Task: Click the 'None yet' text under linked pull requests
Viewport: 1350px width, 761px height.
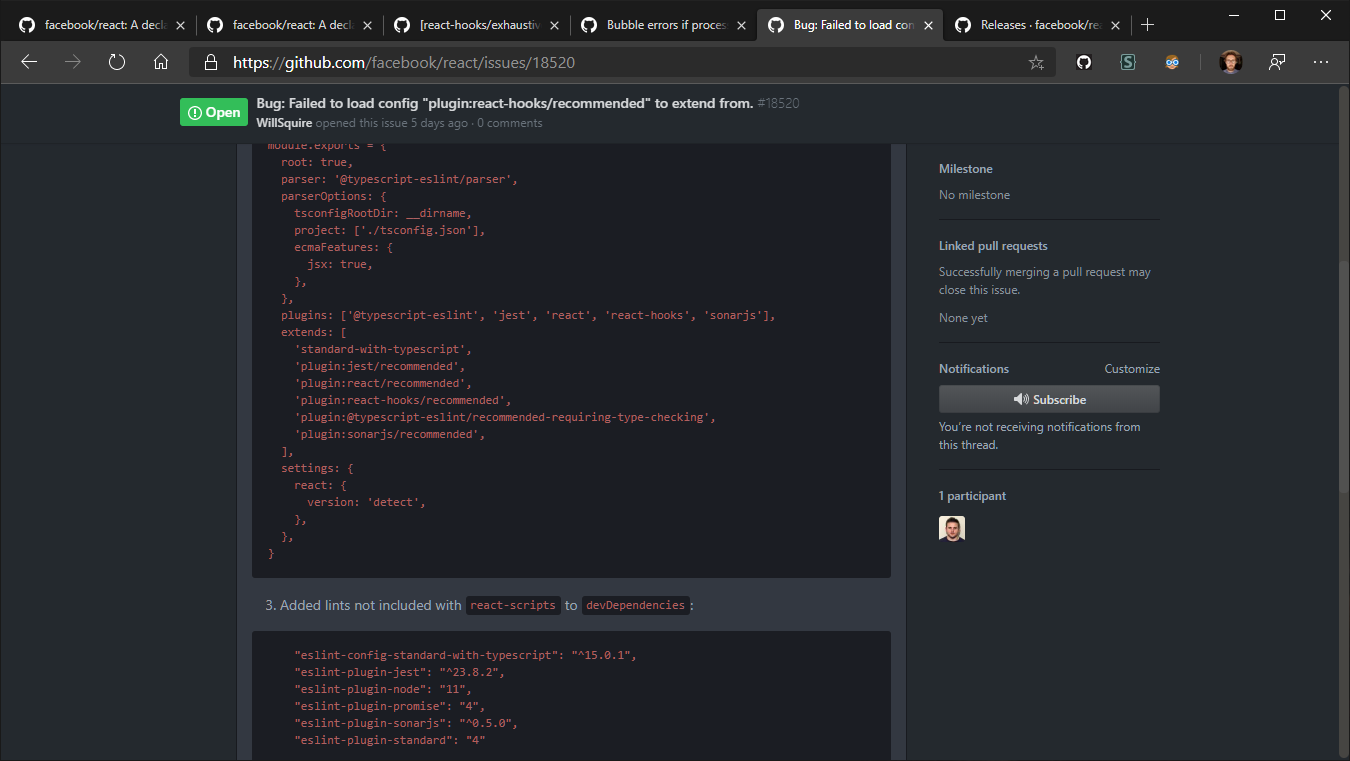Action: coord(963,318)
